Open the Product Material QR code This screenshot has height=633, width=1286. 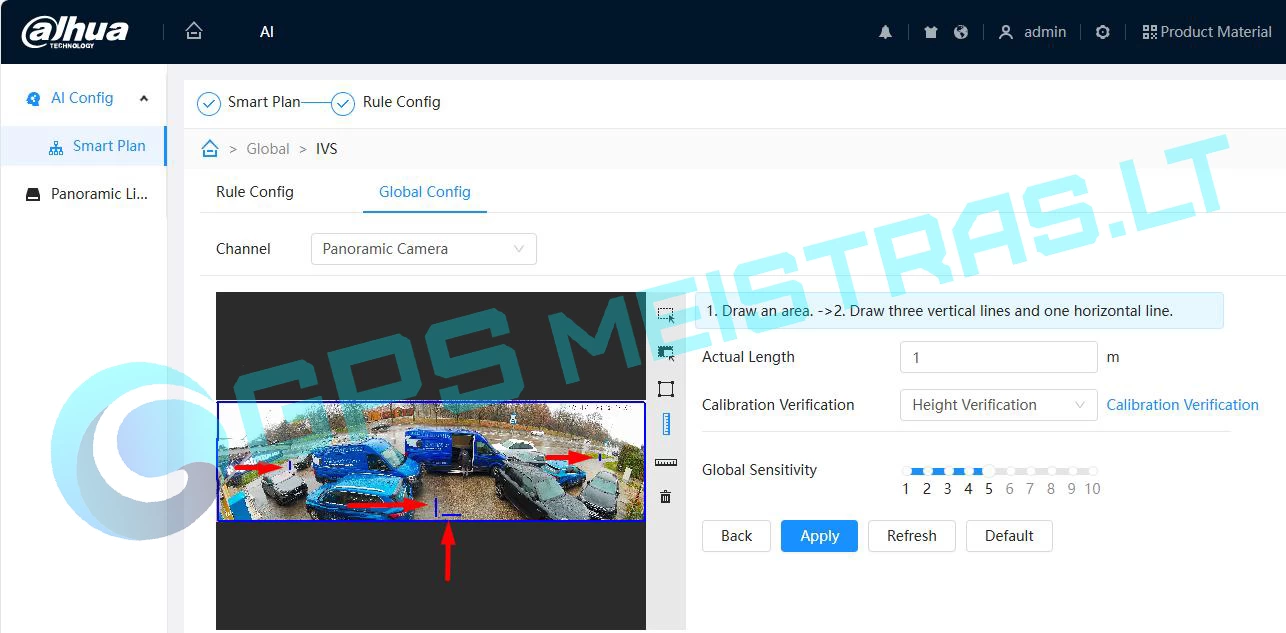[1207, 32]
